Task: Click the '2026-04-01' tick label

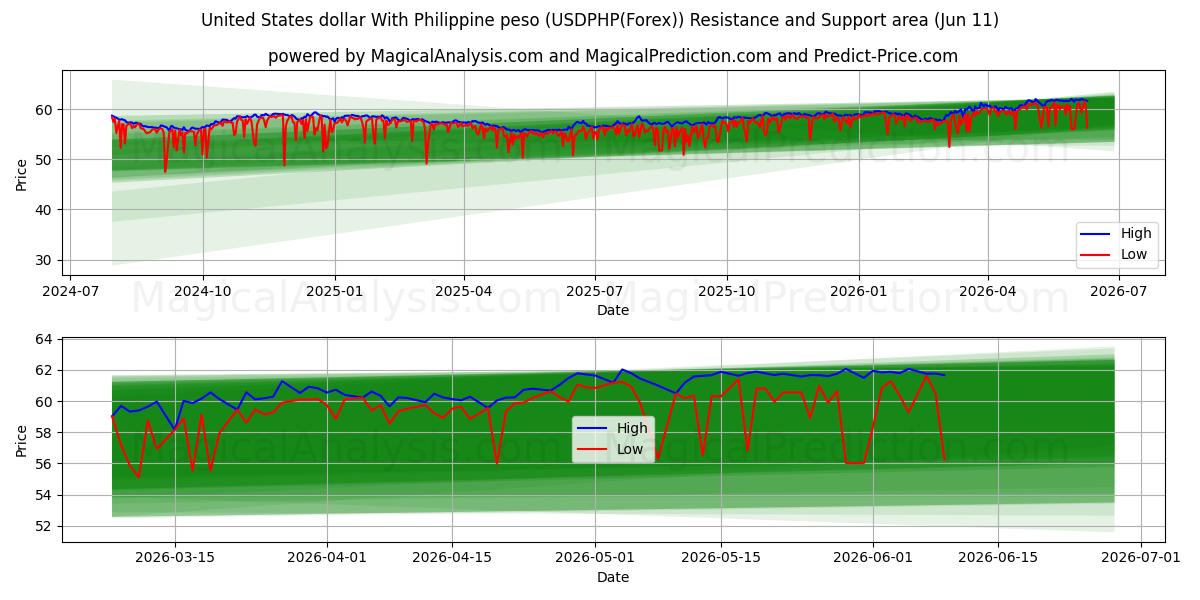Action: tap(327, 557)
